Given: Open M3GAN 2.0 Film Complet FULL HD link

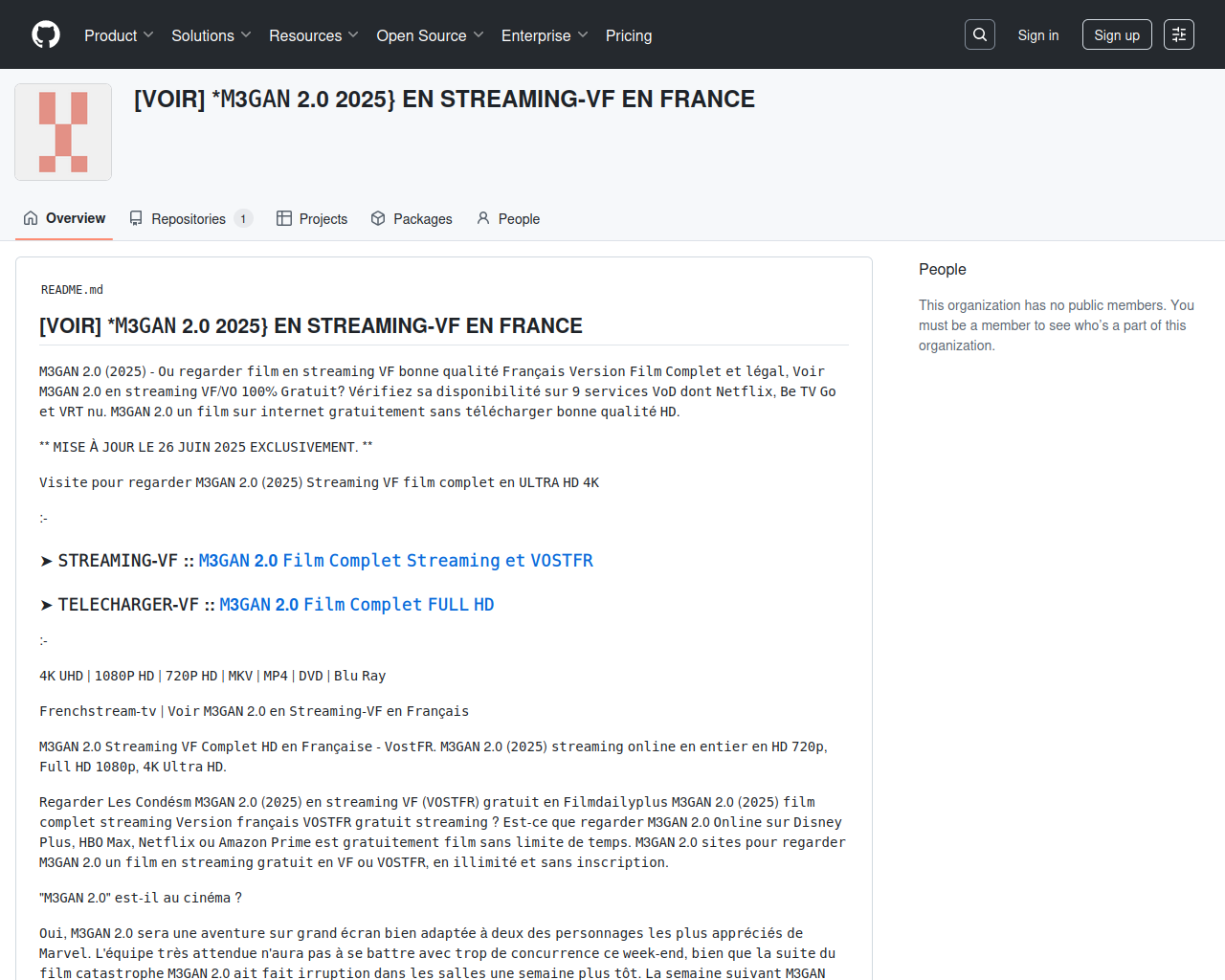Looking at the screenshot, I should 356,605.
